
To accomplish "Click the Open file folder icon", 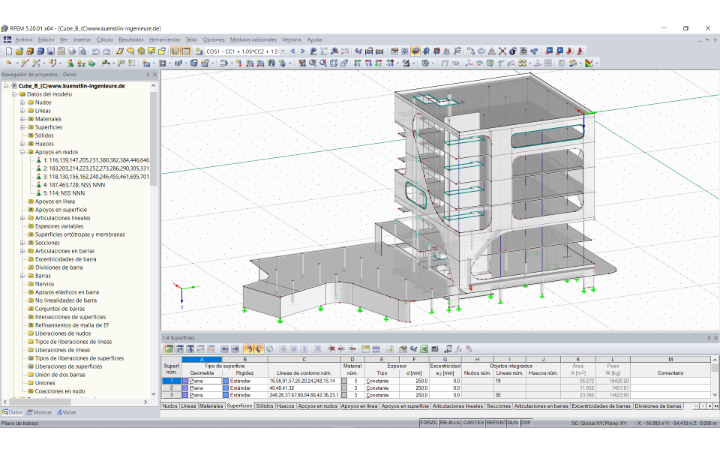I will (x=19, y=51).
